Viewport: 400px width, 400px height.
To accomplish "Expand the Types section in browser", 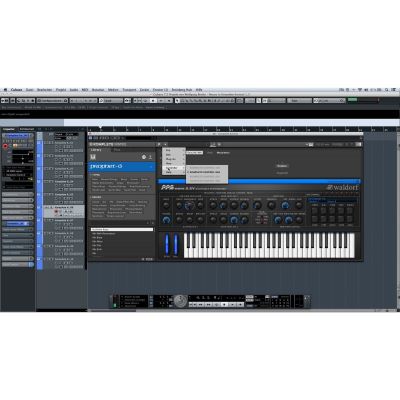I will [x=96, y=175].
